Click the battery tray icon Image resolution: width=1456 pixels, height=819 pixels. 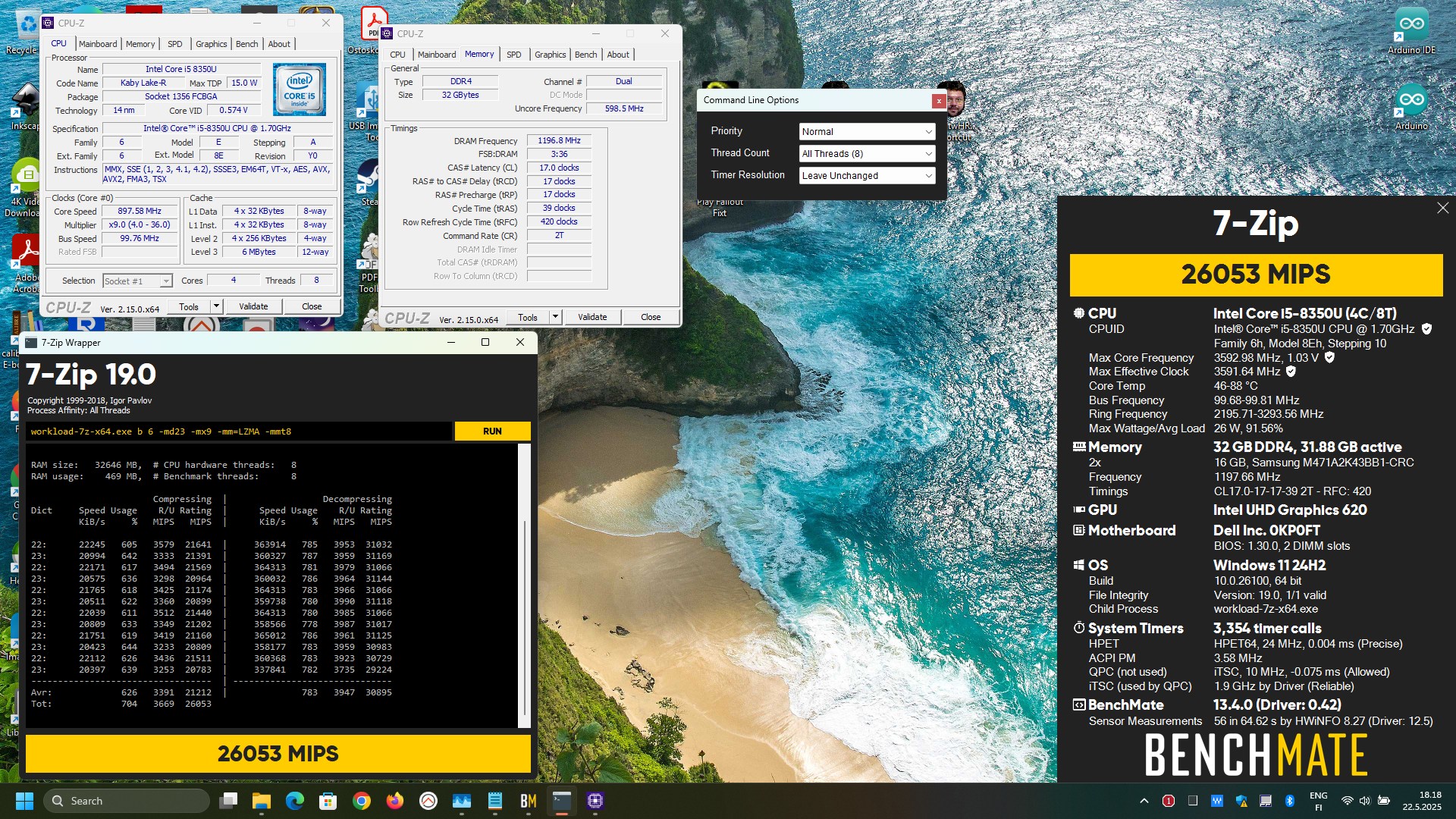[x=1384, y=801]
